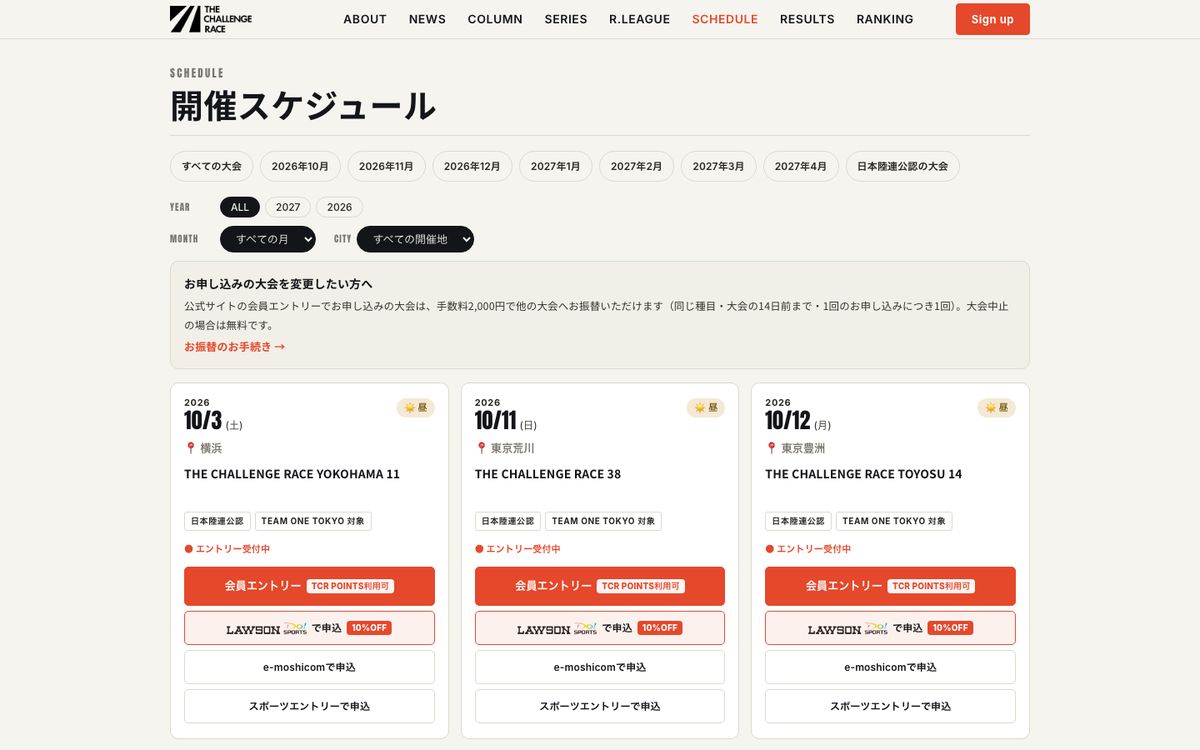Screen dimensions: 1200x750
Task: Open RESULTS in the top navigation
Action: 807,19
